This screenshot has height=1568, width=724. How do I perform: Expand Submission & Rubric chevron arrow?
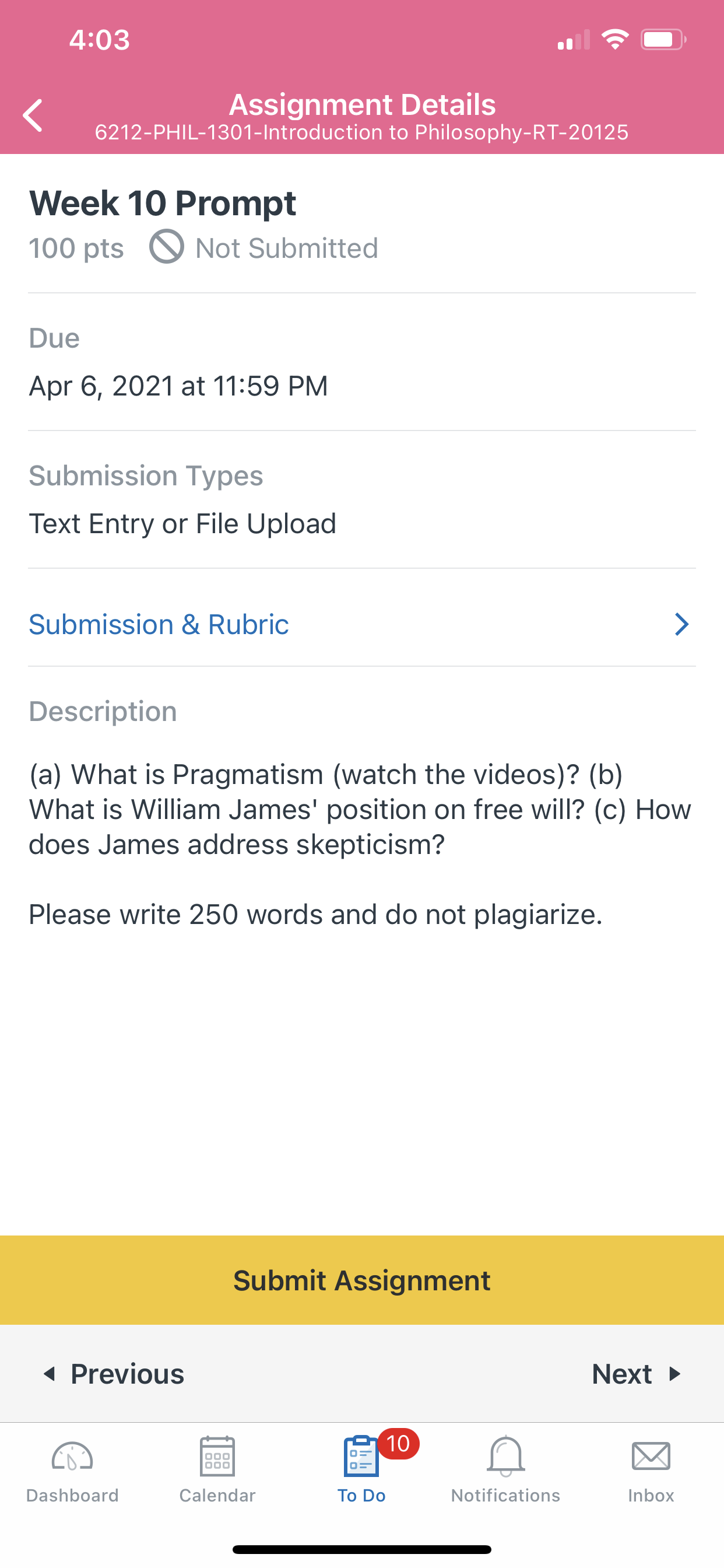(681, 625)
